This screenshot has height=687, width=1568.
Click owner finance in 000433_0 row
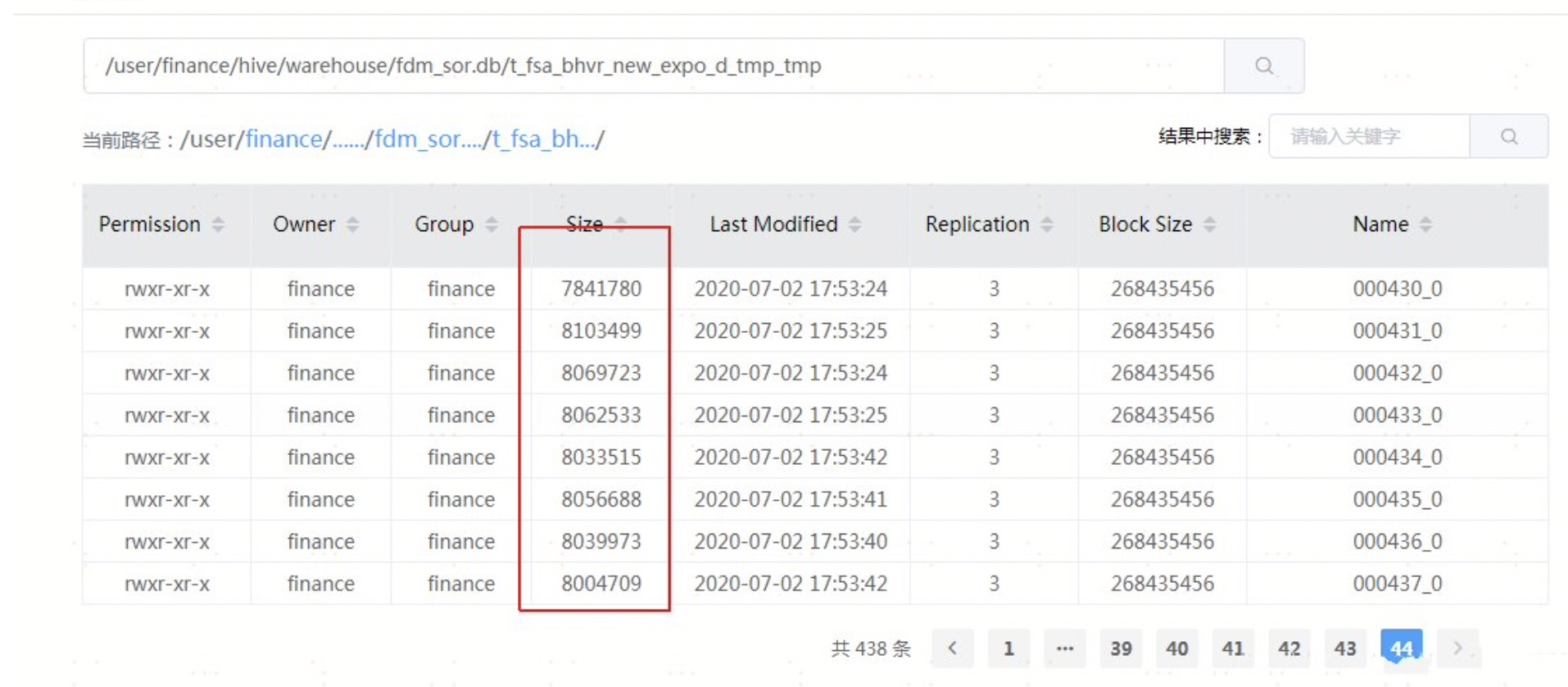320,415
